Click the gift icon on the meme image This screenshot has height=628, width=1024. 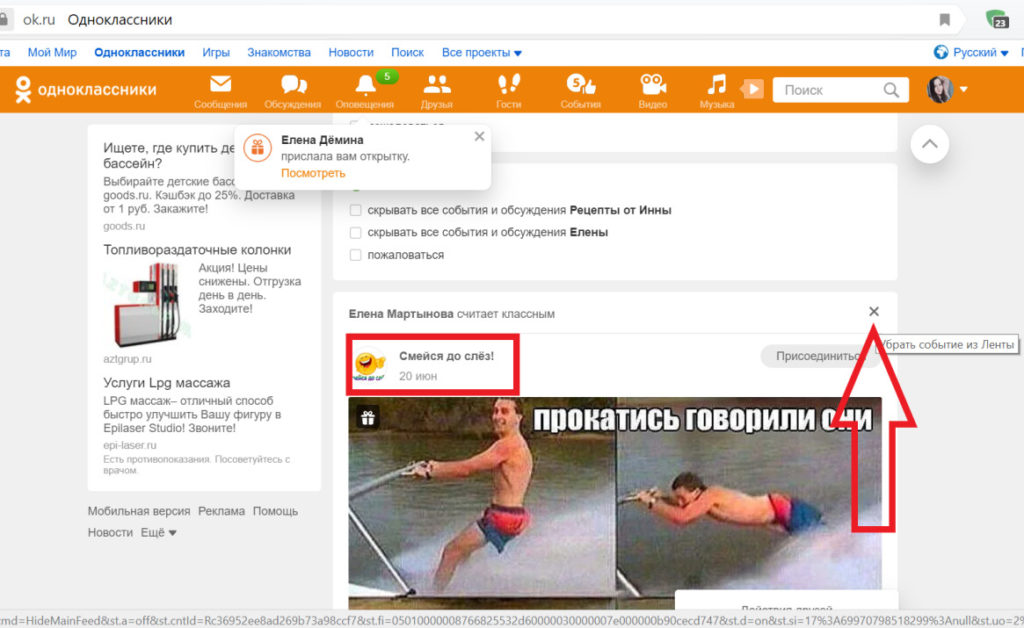pos(368,418)
